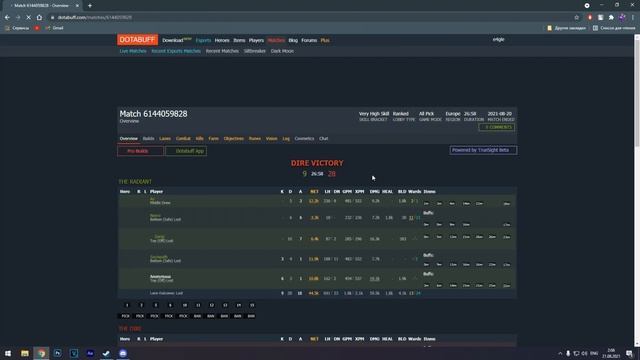Open the browser profile avatar
This screenshot has height=360, width=640.
point(622,18)
